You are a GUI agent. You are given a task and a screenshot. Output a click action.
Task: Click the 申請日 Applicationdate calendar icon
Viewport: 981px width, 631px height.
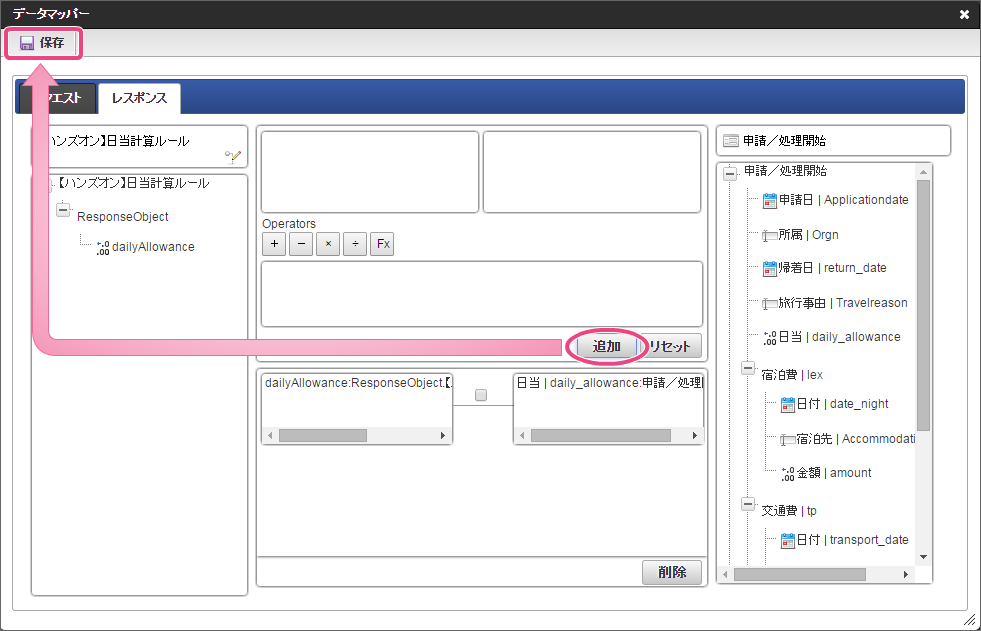(770, 201)
